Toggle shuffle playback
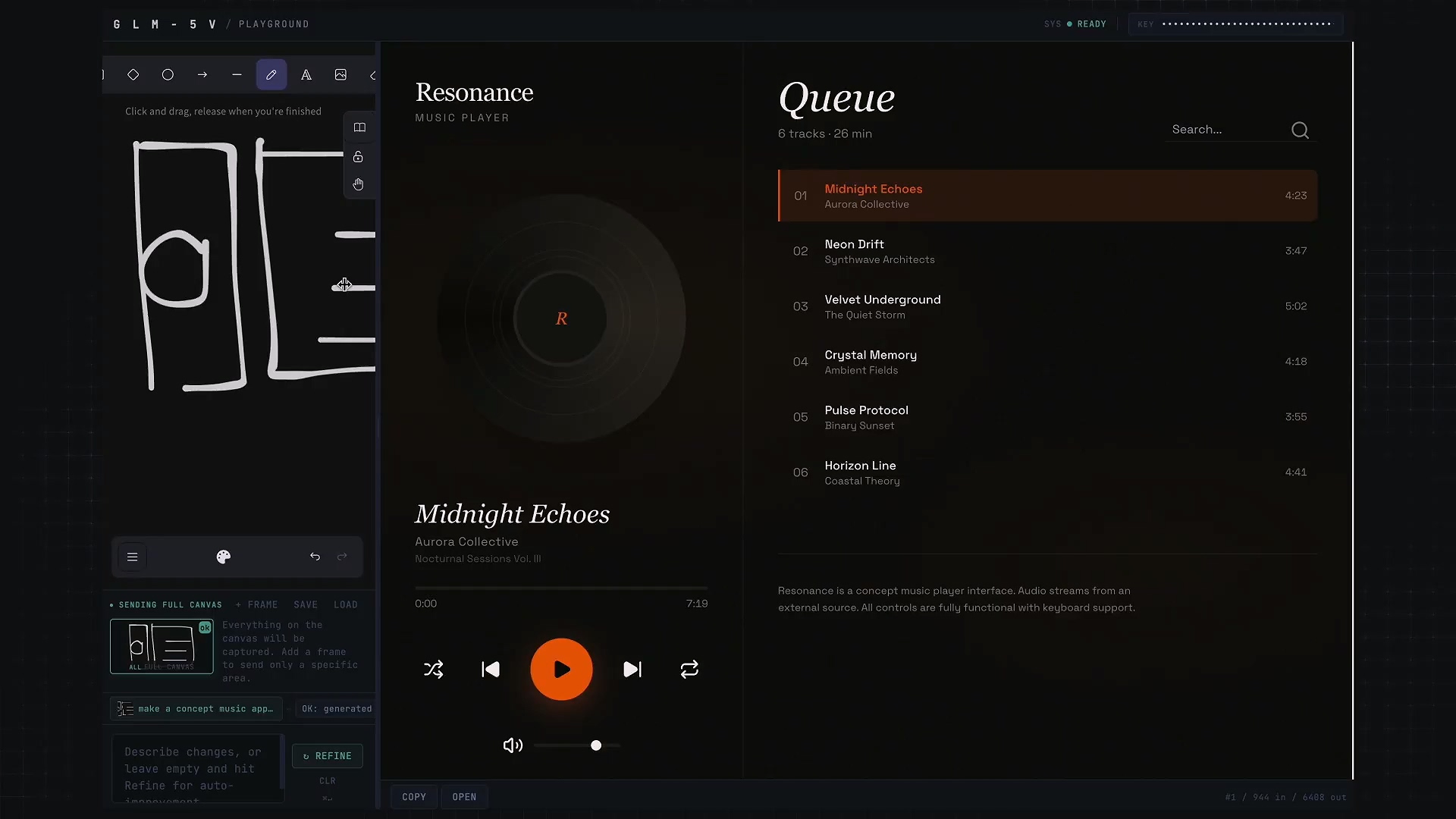The height and width of the screenshot is (819, 1456). (x=433, y=670)
